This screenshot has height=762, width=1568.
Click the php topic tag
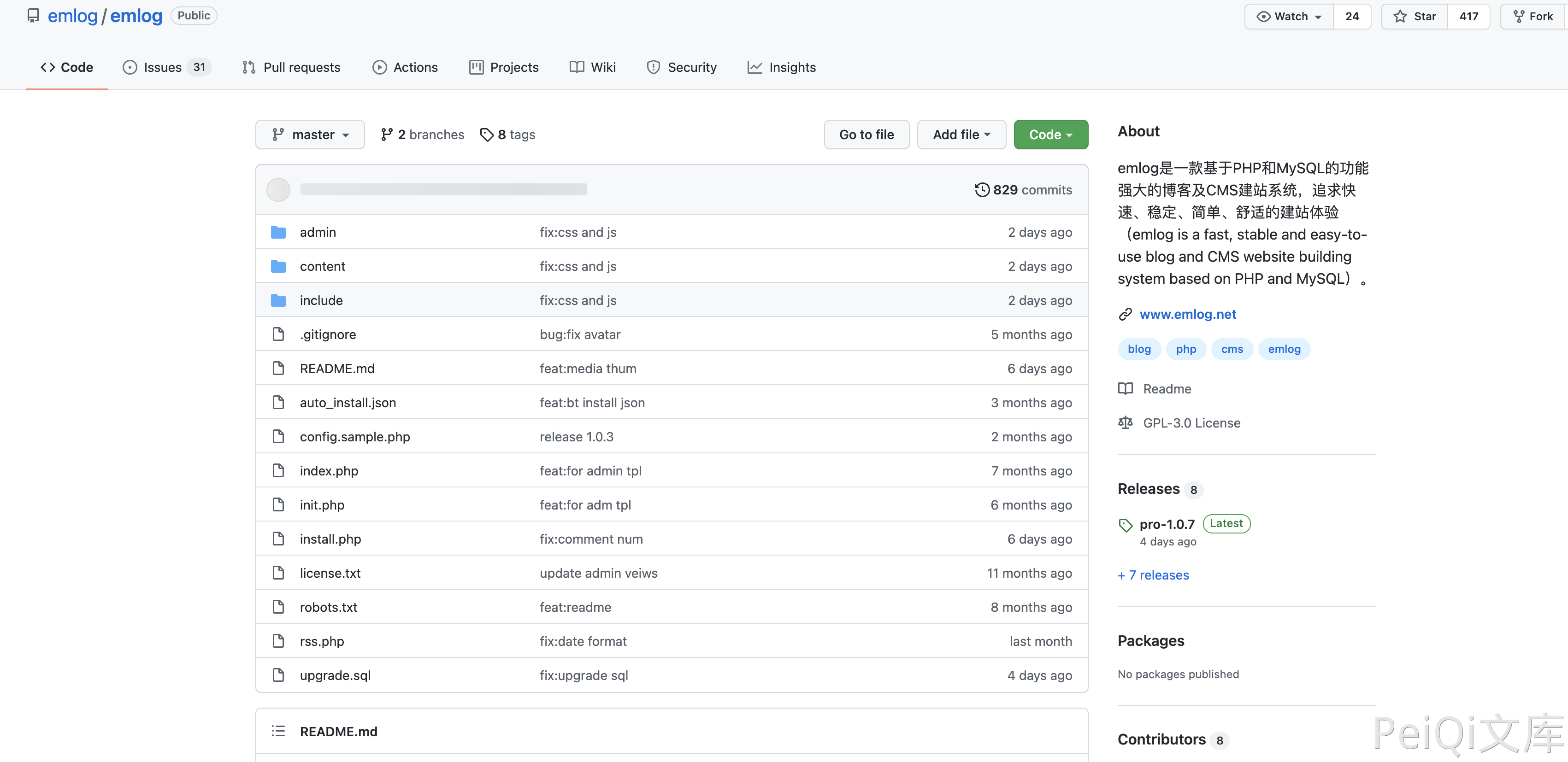(x=1185, y=349)
